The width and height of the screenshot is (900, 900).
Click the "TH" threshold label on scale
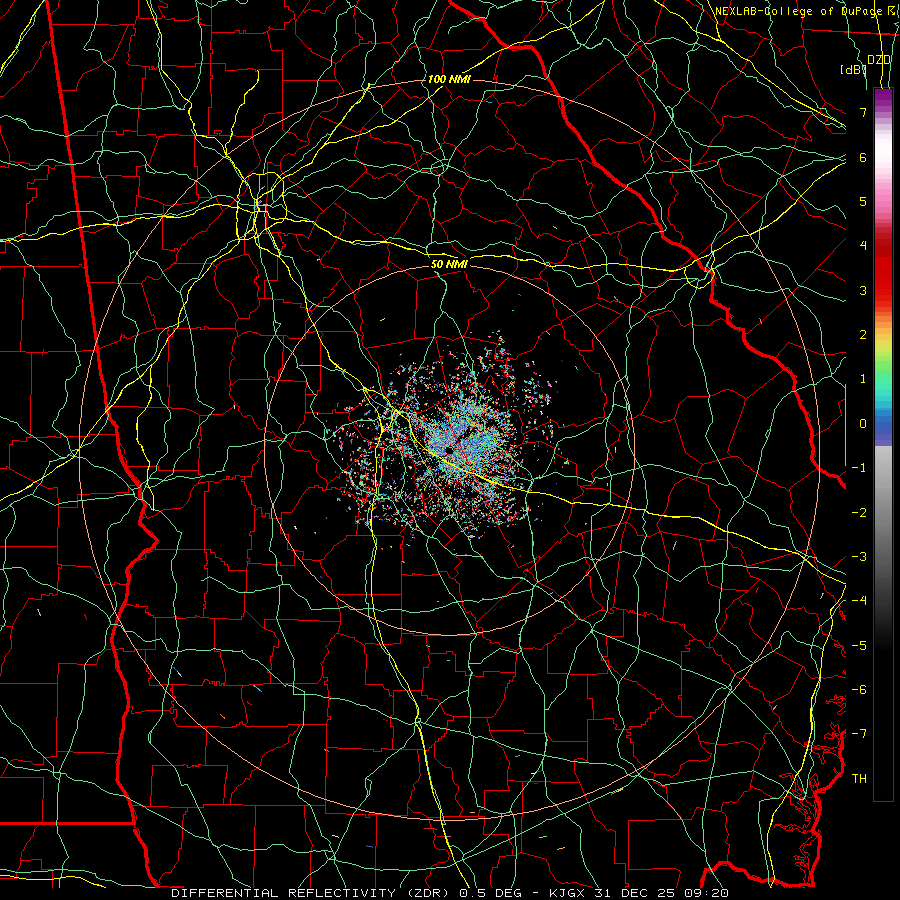click(859, 779)
